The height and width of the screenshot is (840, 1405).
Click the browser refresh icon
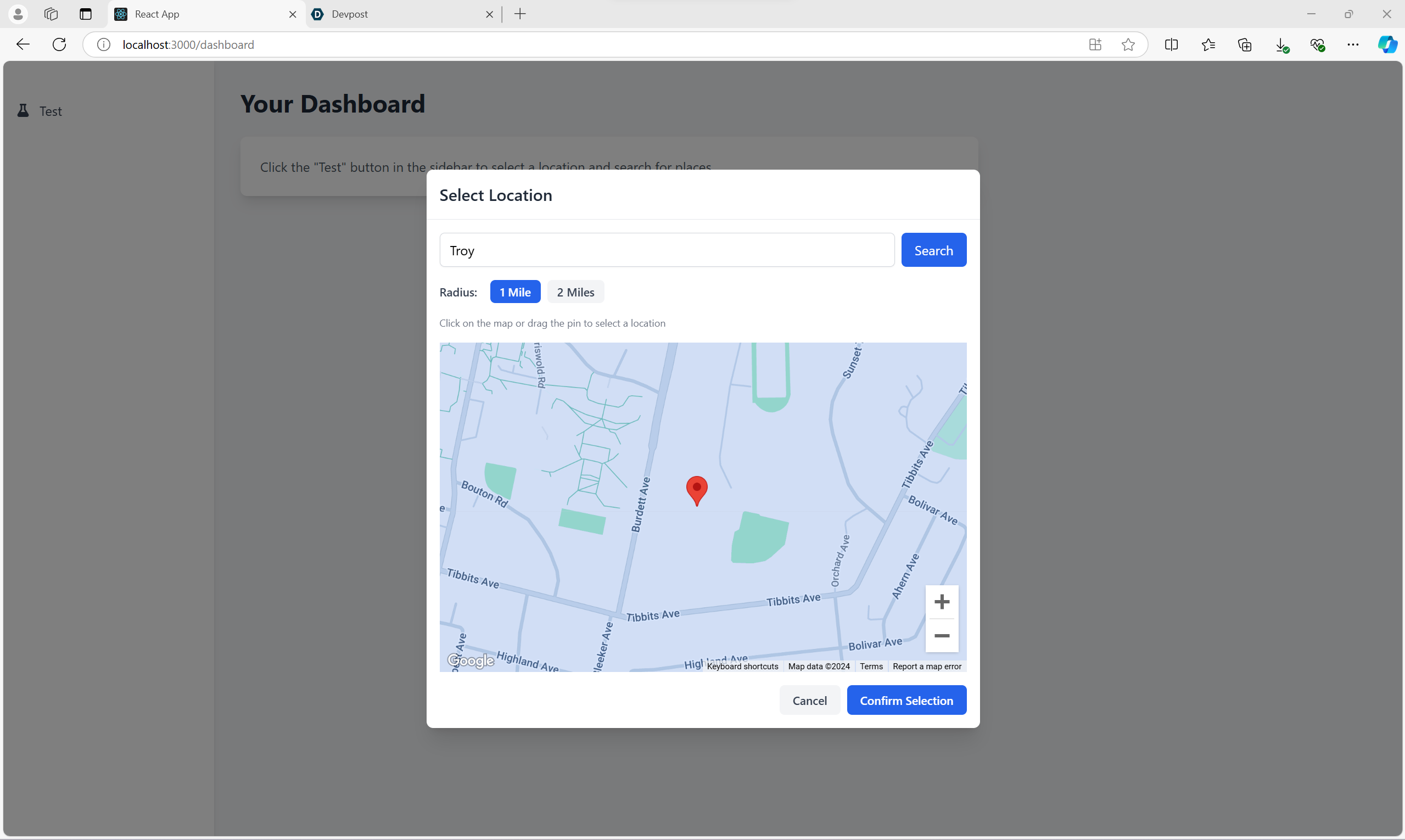point(59,44)
